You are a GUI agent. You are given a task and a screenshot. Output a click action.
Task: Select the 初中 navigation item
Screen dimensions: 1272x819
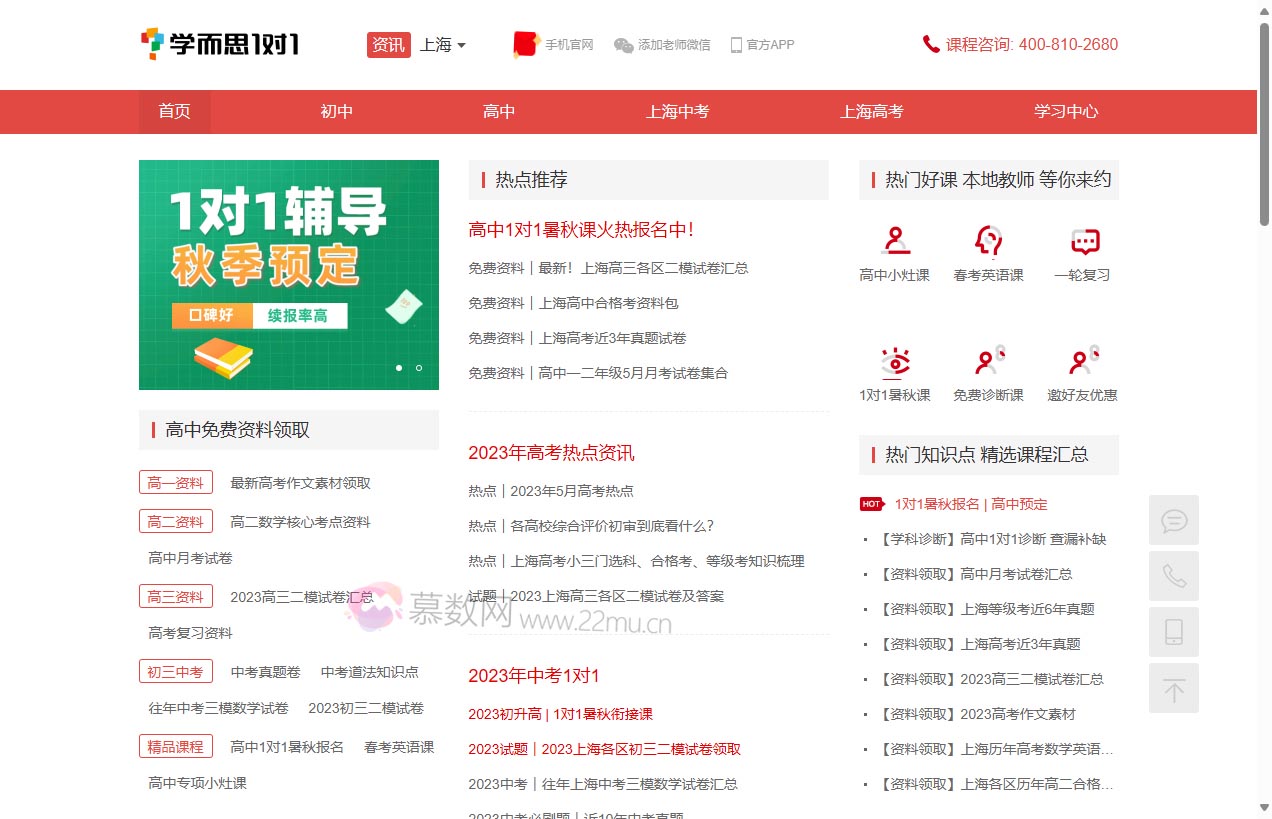[x=336, y=111]
